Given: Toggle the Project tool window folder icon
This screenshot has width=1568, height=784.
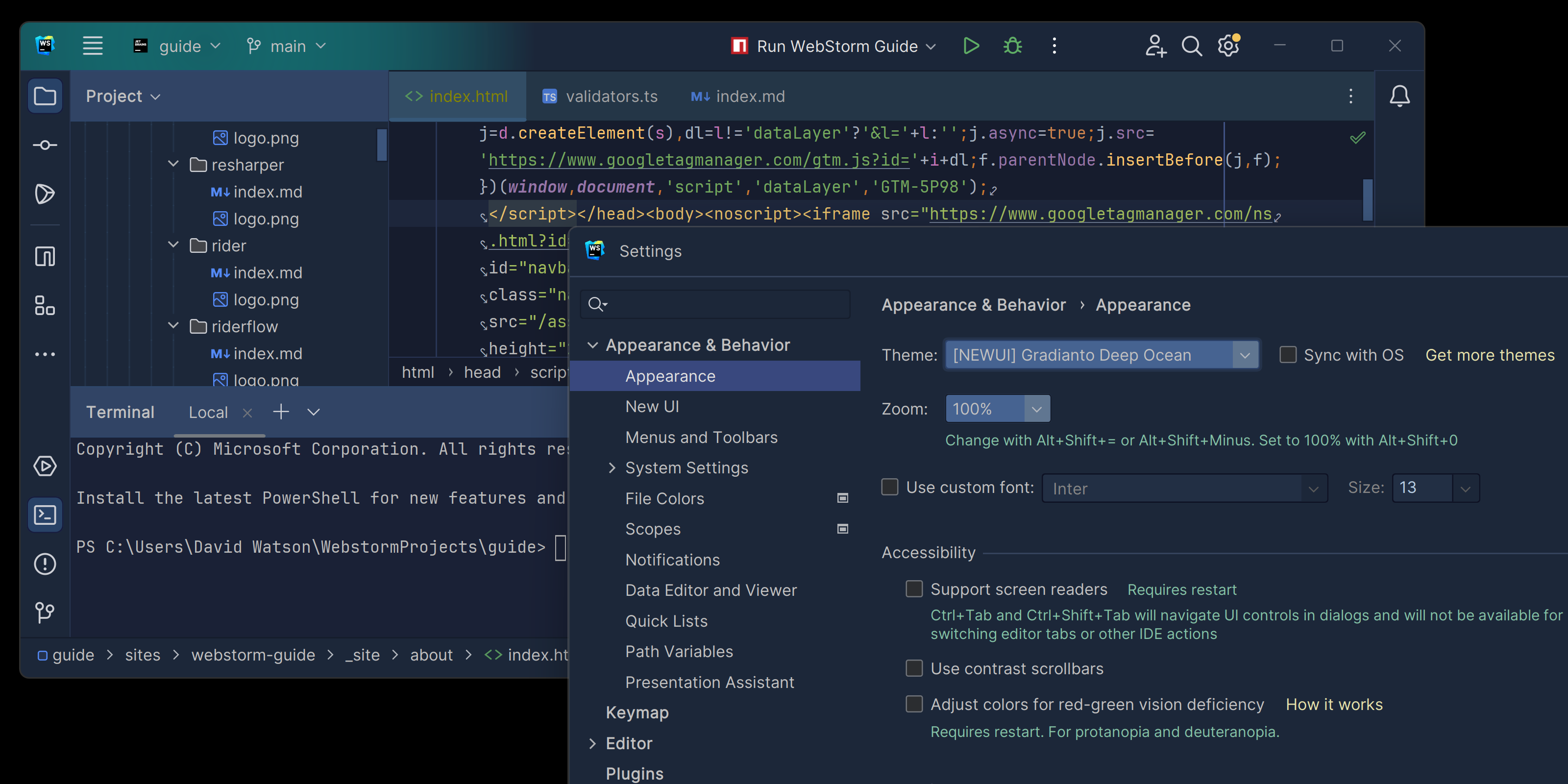Looking at the screenshot, I should point(45,96).
